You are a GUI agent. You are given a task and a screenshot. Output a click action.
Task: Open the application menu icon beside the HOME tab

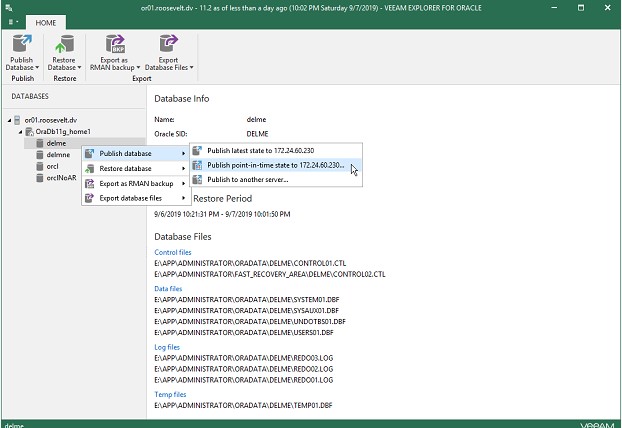(x=13, y=23)
